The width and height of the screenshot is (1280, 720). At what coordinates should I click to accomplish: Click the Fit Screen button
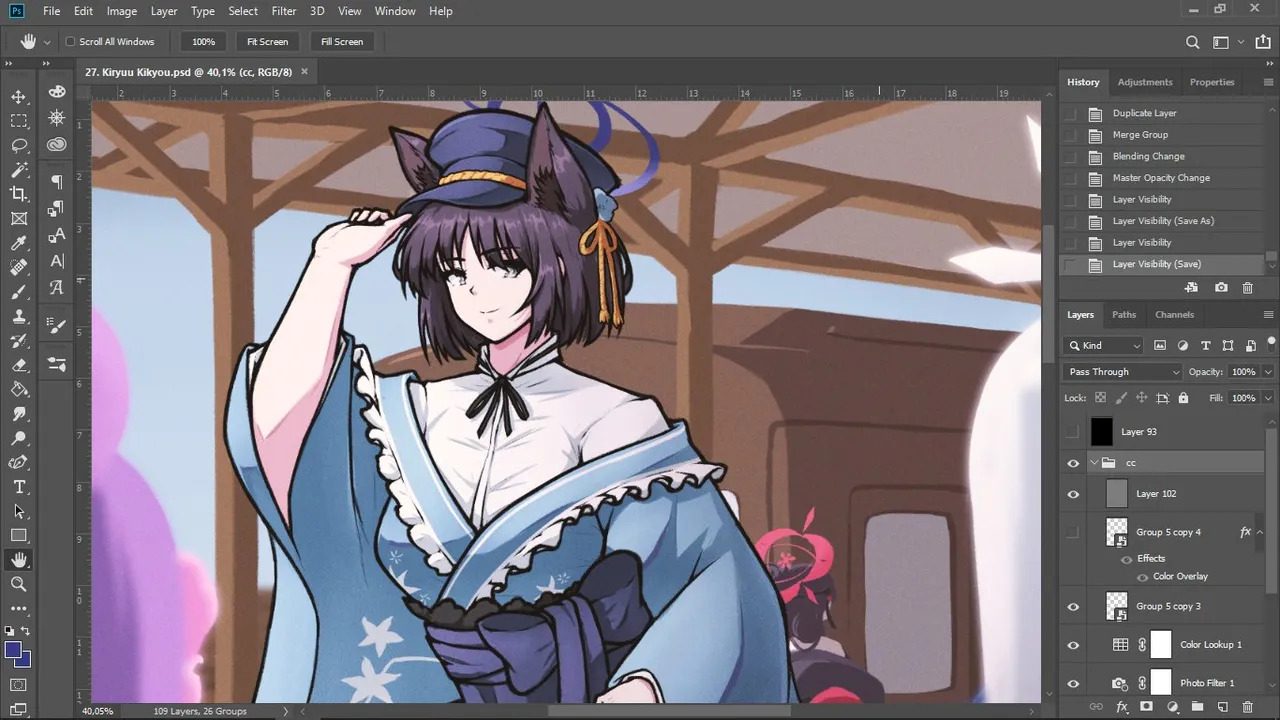pos(267,42)
